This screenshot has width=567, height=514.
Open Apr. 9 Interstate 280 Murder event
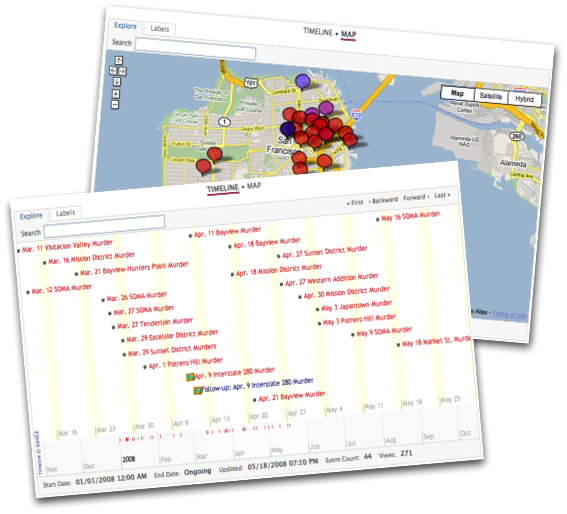click(235, 373)
